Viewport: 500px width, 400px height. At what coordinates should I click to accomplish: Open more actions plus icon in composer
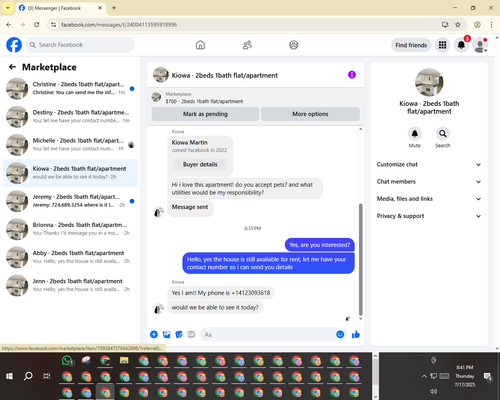click(154, 334)
